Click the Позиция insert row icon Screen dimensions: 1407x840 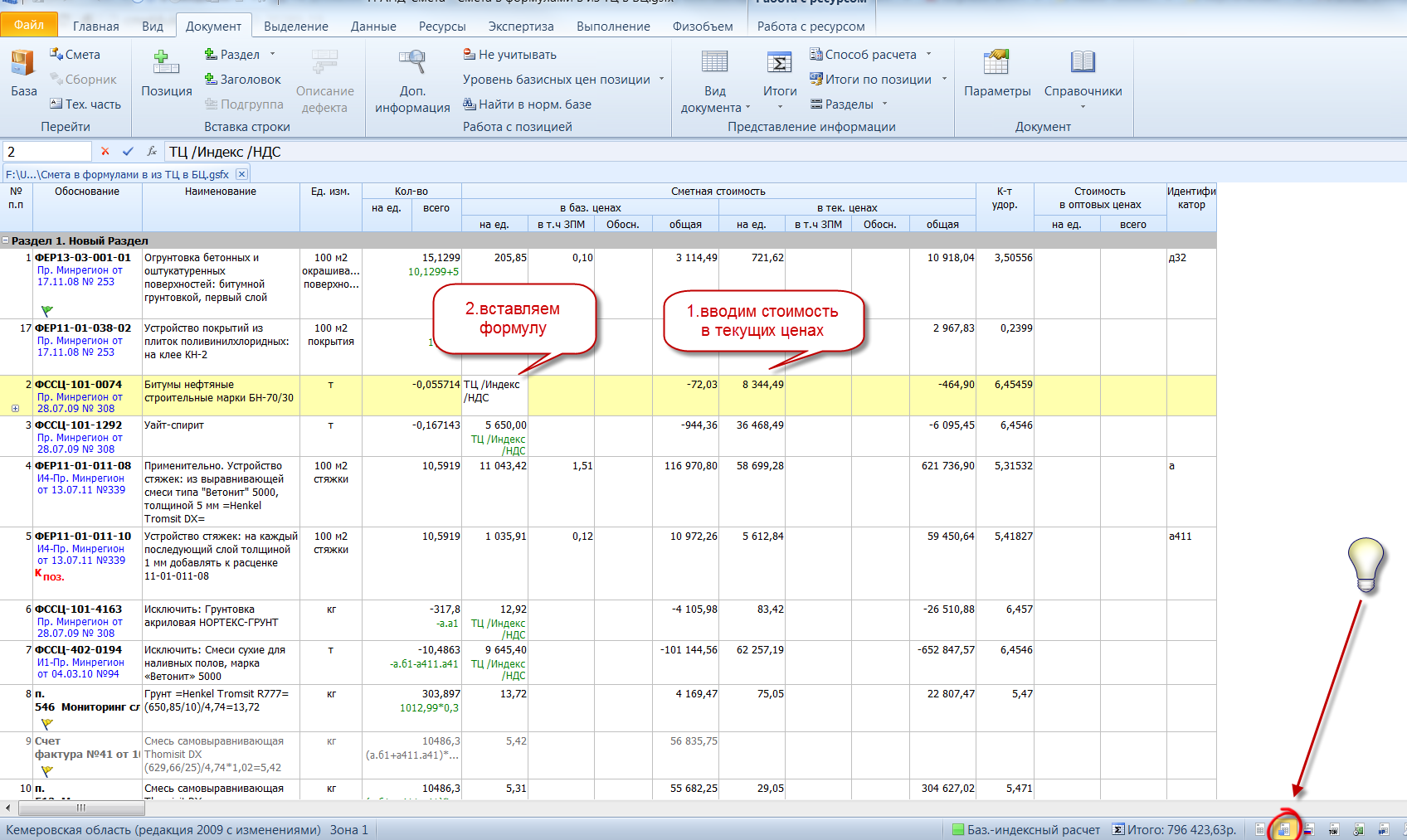click(166, 64)
